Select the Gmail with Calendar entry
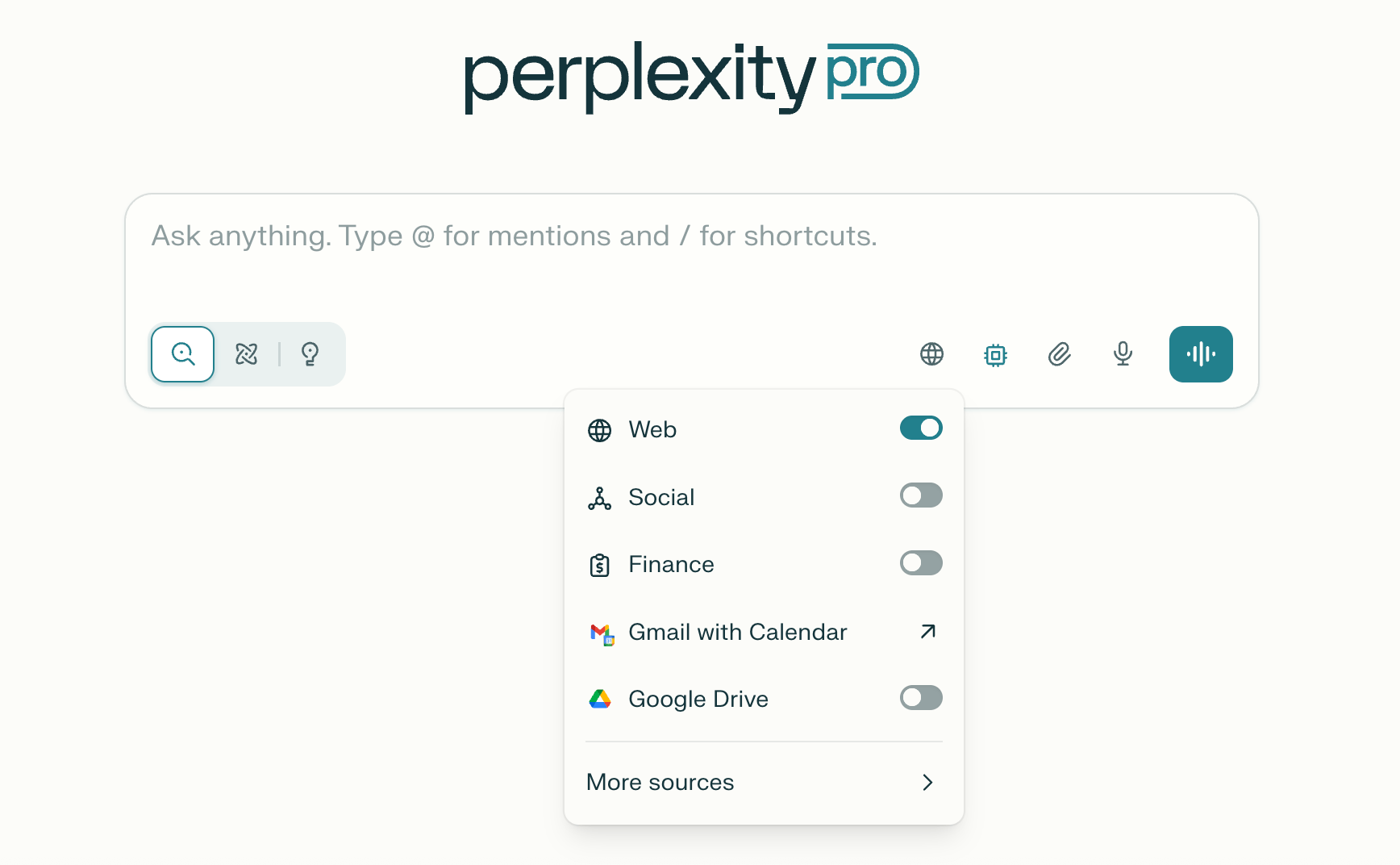 pos(737,632)
